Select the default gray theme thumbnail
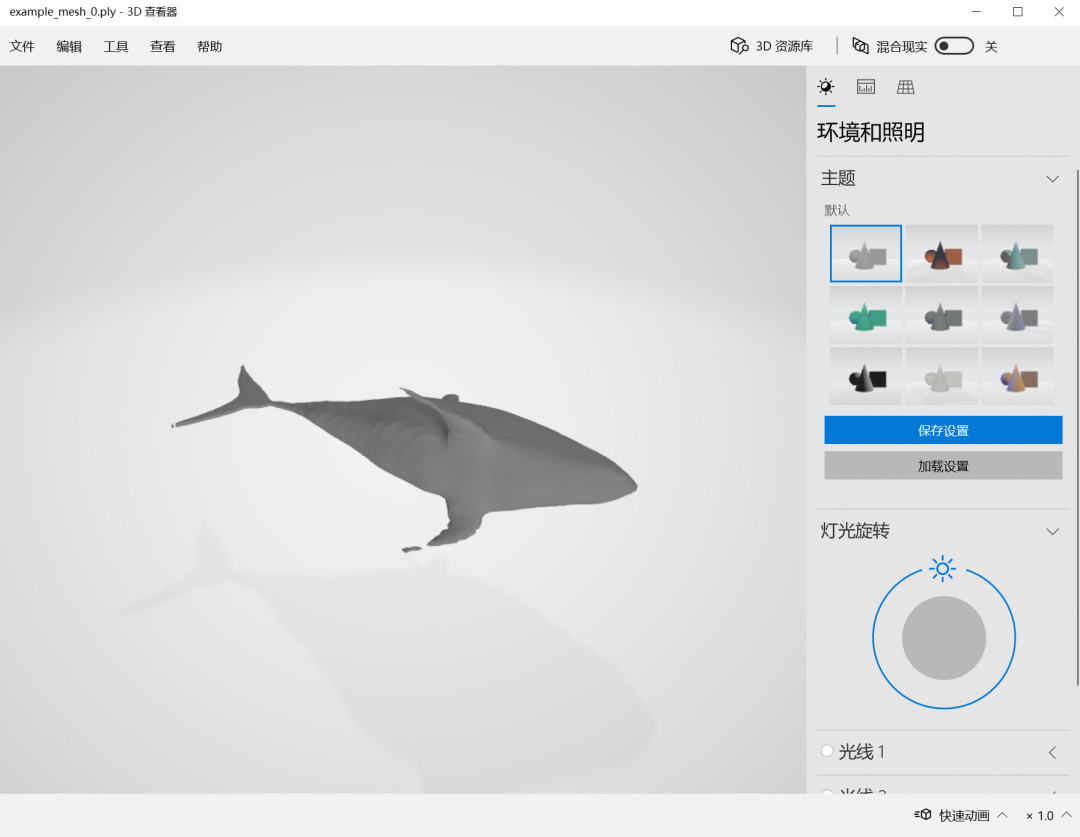This screenshot has height=837, width=1080. (x=866, y=254)
